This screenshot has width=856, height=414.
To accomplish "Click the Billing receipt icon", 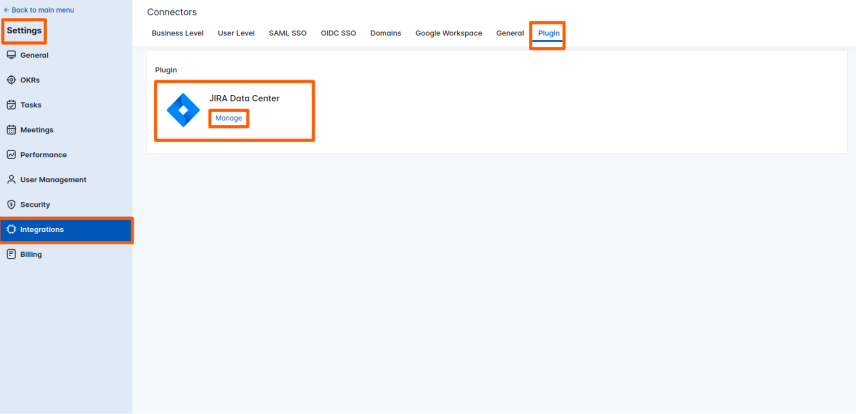I will (x=11, y=255).
